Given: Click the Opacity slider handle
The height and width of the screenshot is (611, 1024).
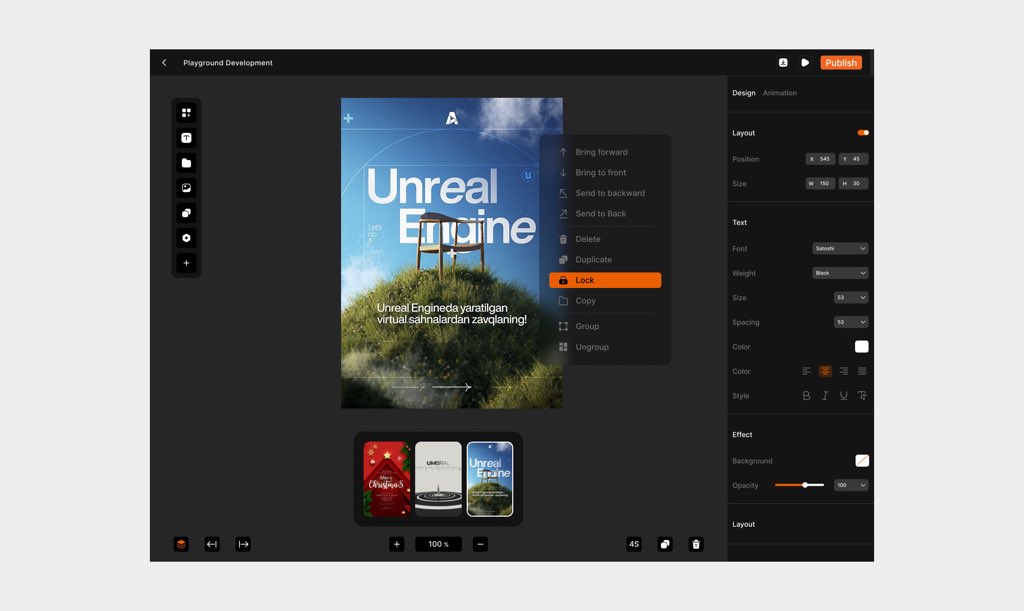Looking at the screenshot, I should (805, 485).
